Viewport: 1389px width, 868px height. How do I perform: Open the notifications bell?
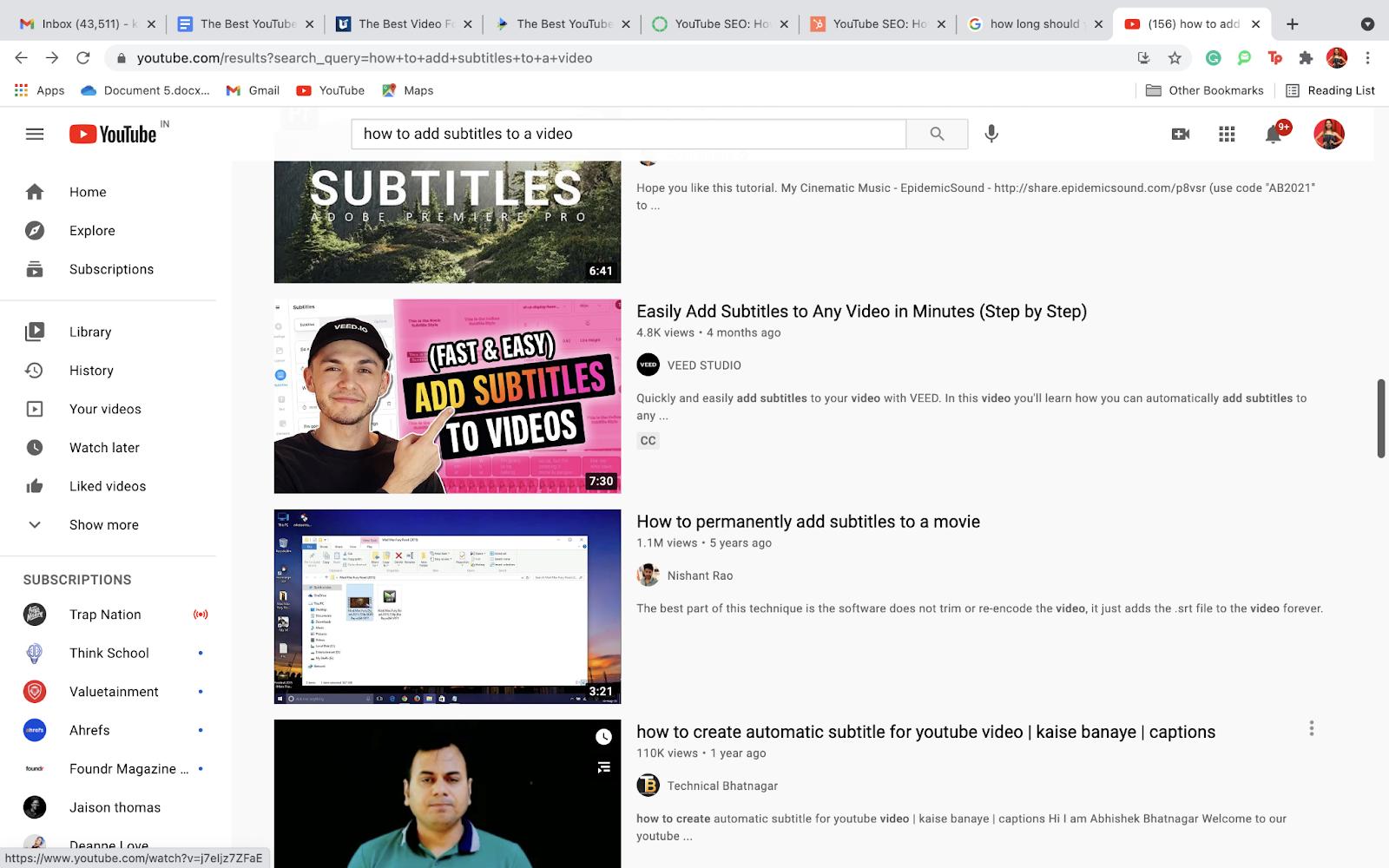pos(1274,134)
